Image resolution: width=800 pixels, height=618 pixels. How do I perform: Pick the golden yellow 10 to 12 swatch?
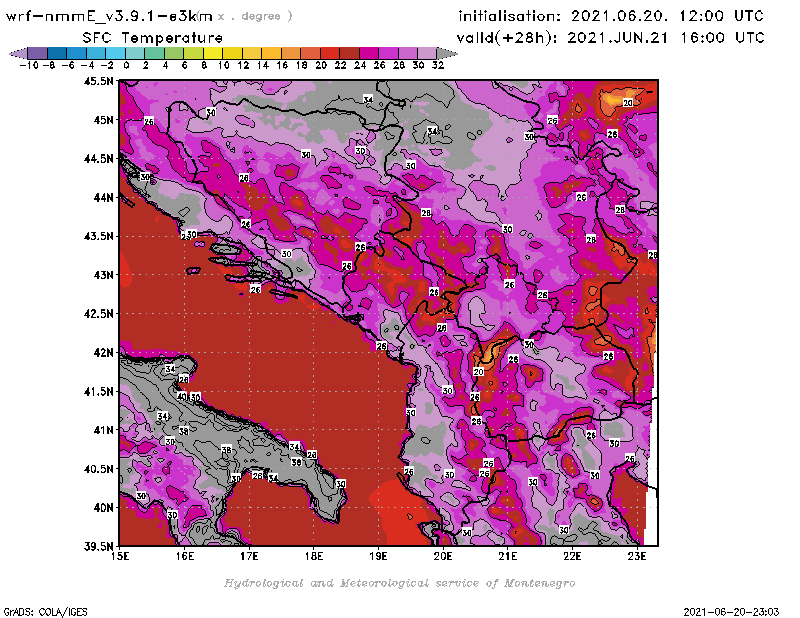(x=232, y=53)
